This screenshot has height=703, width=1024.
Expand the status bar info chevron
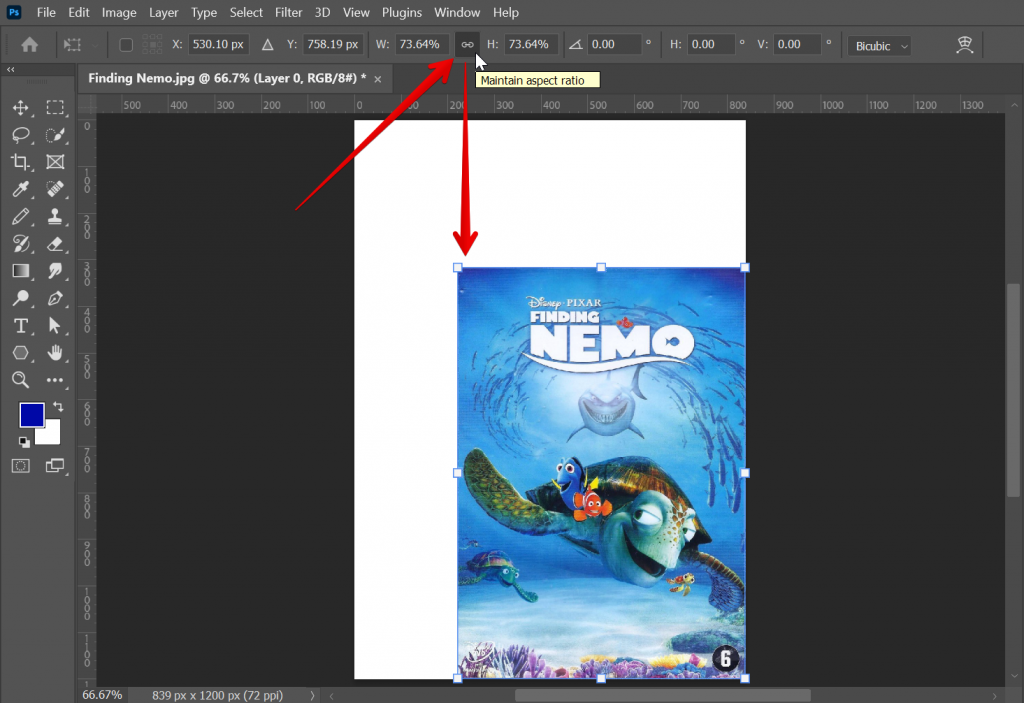312,694
